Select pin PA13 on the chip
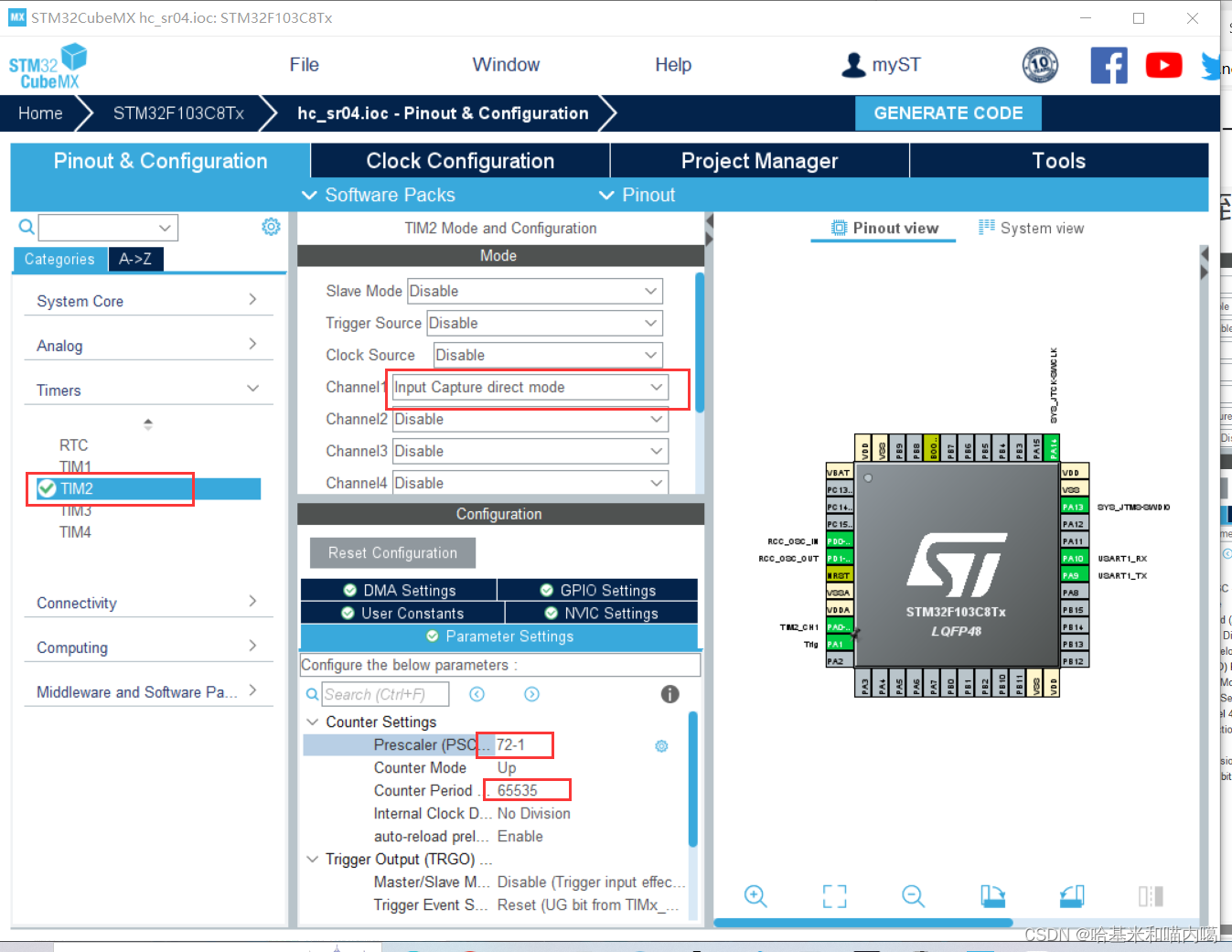1232x952 pixels. 1074,507
